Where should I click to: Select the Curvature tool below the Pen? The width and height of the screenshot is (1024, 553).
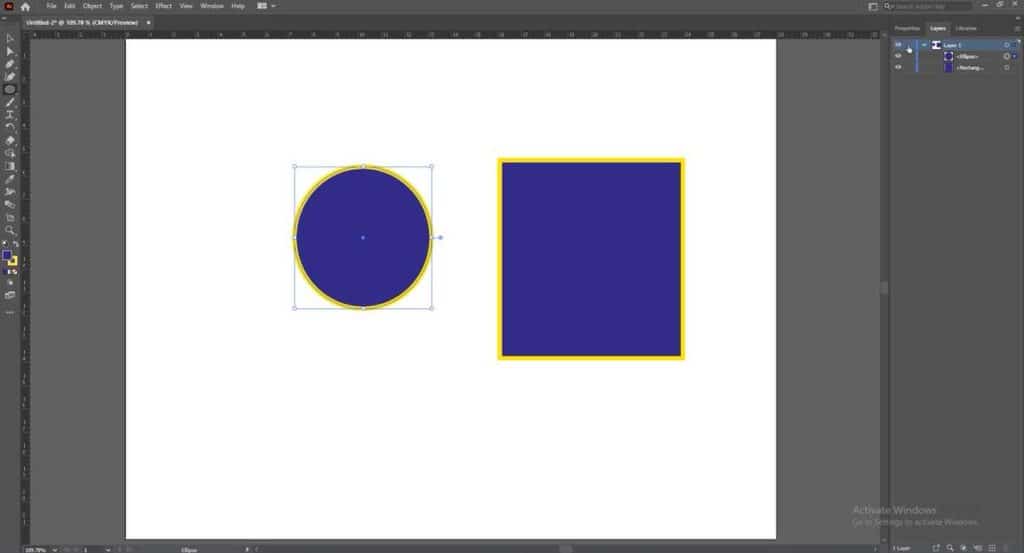pyautogui.click(x=10, y=76)
